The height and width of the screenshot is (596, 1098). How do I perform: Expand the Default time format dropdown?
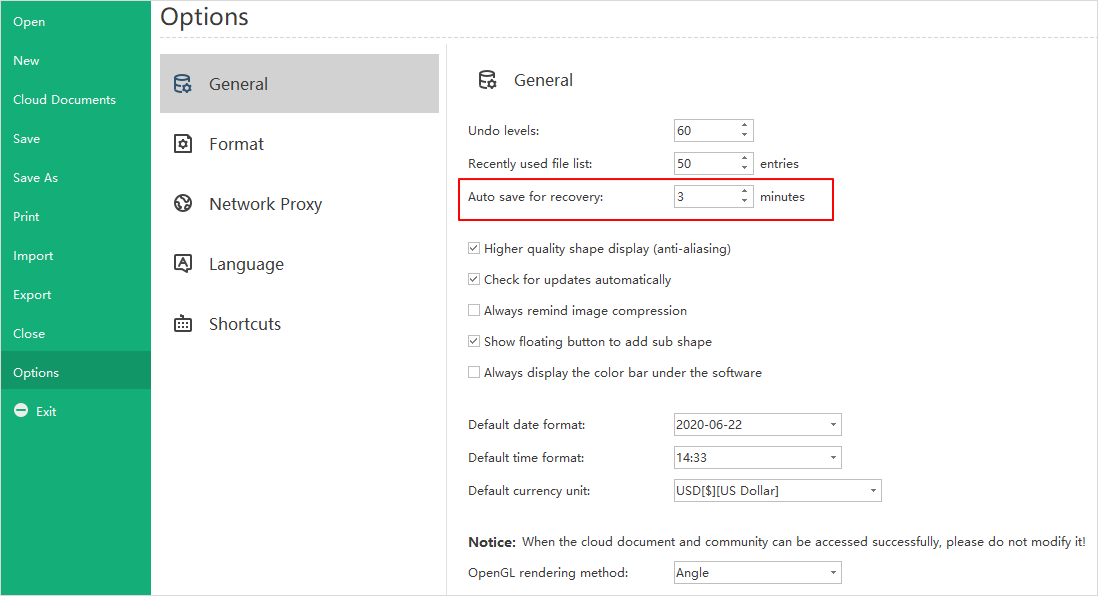pyautogui.click(x=757, y=457)
